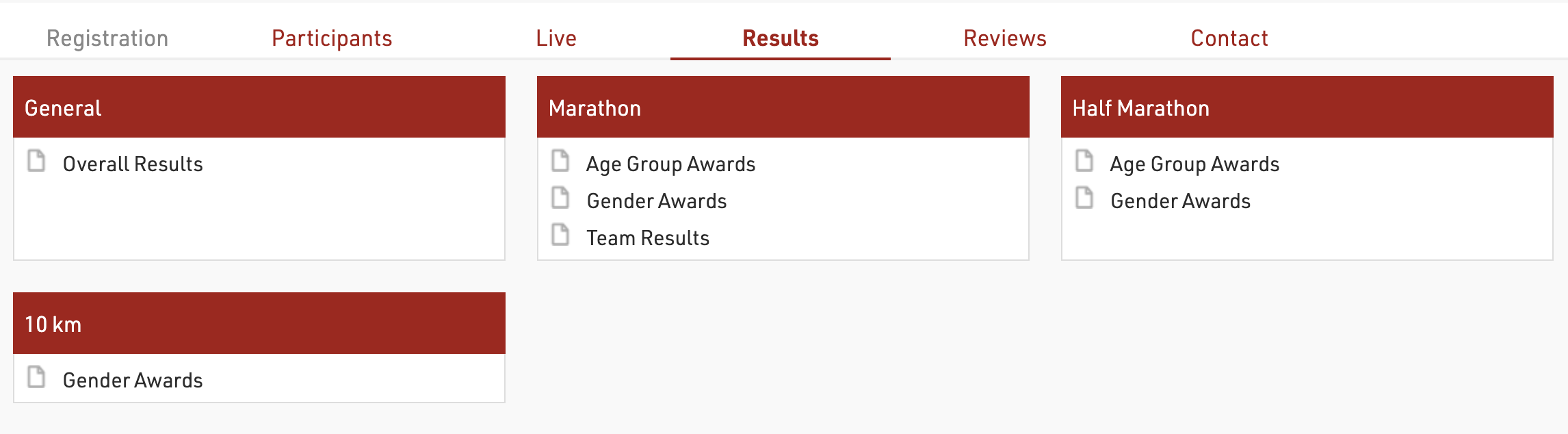The height and width of the screenshot is (434, 1568).
Task: Select the Results tab
Action: [781, 38]
